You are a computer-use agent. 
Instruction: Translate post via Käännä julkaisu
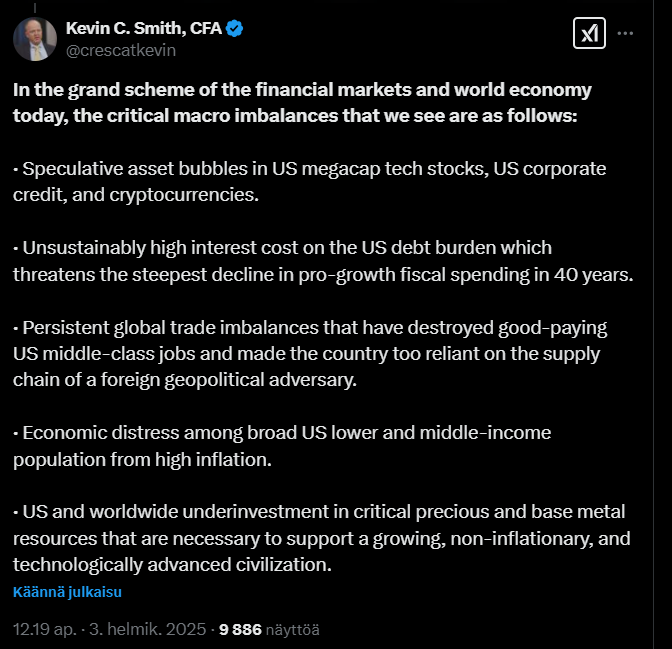tap(67, 592)
